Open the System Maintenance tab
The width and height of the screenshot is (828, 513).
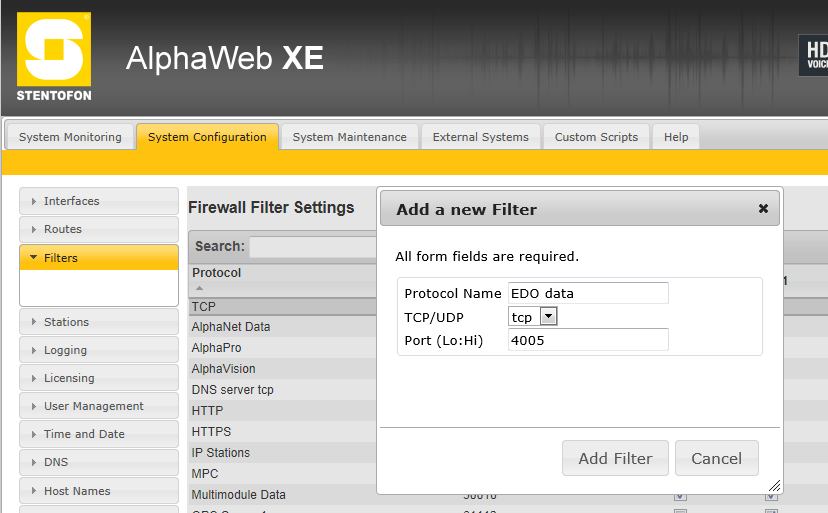(x=349, y=137)
